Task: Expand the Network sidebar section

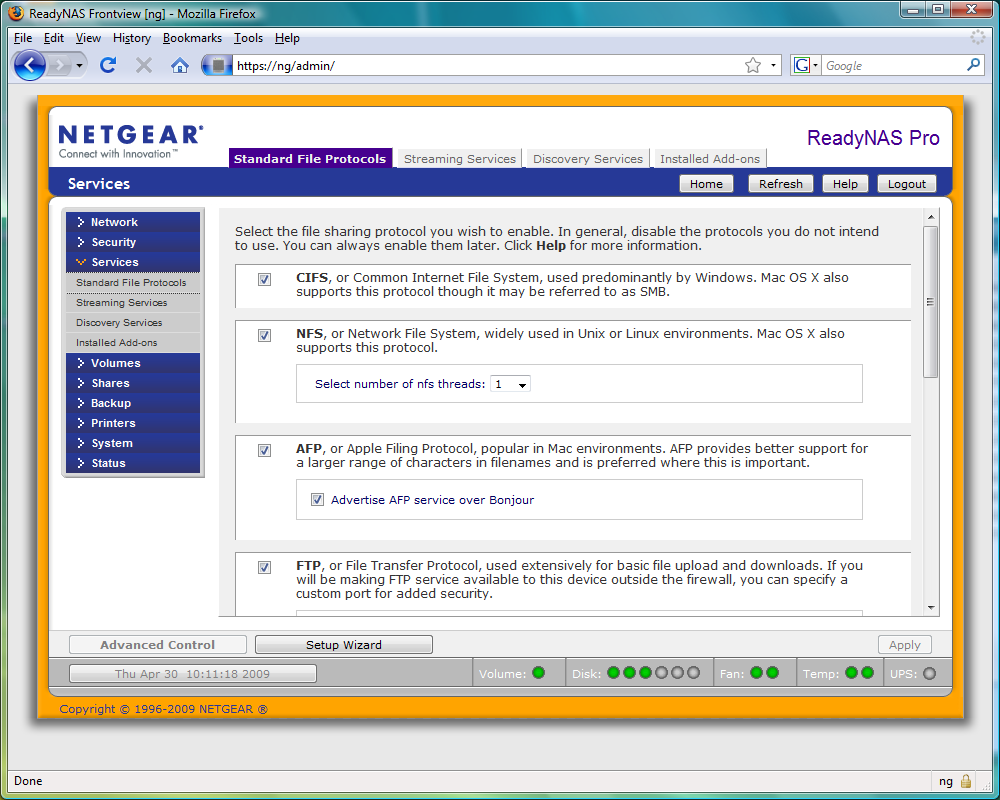Action: pos(133,221)
